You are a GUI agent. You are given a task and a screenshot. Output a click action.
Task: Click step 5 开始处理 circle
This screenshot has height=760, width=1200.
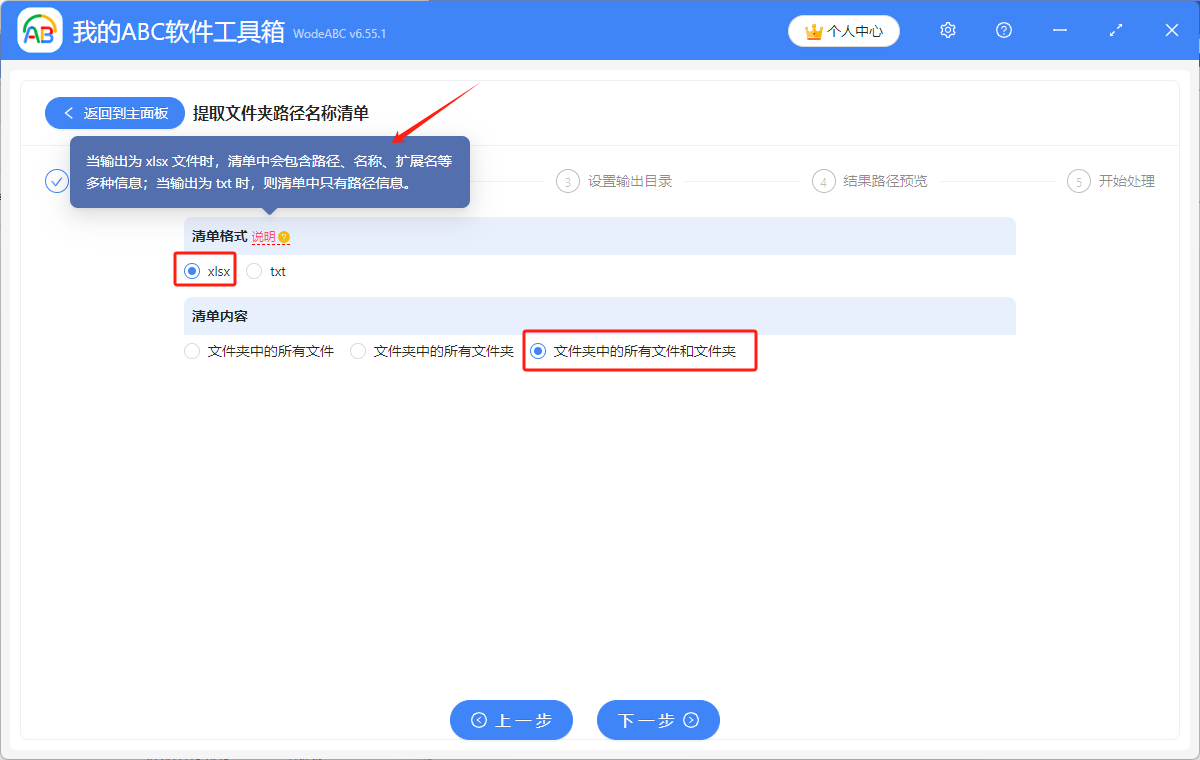1078,181
